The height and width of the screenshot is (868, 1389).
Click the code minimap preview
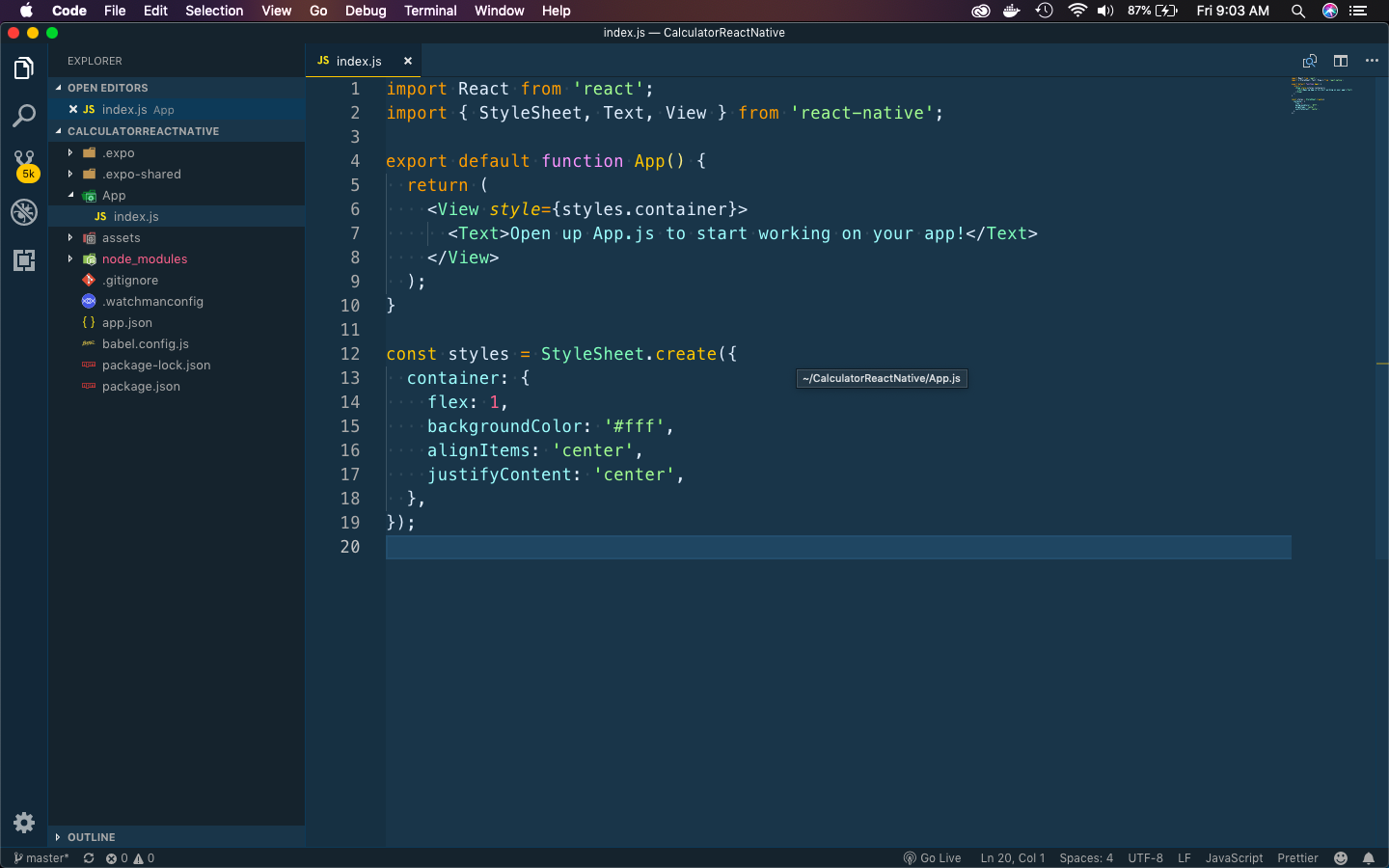point(1321,95)
